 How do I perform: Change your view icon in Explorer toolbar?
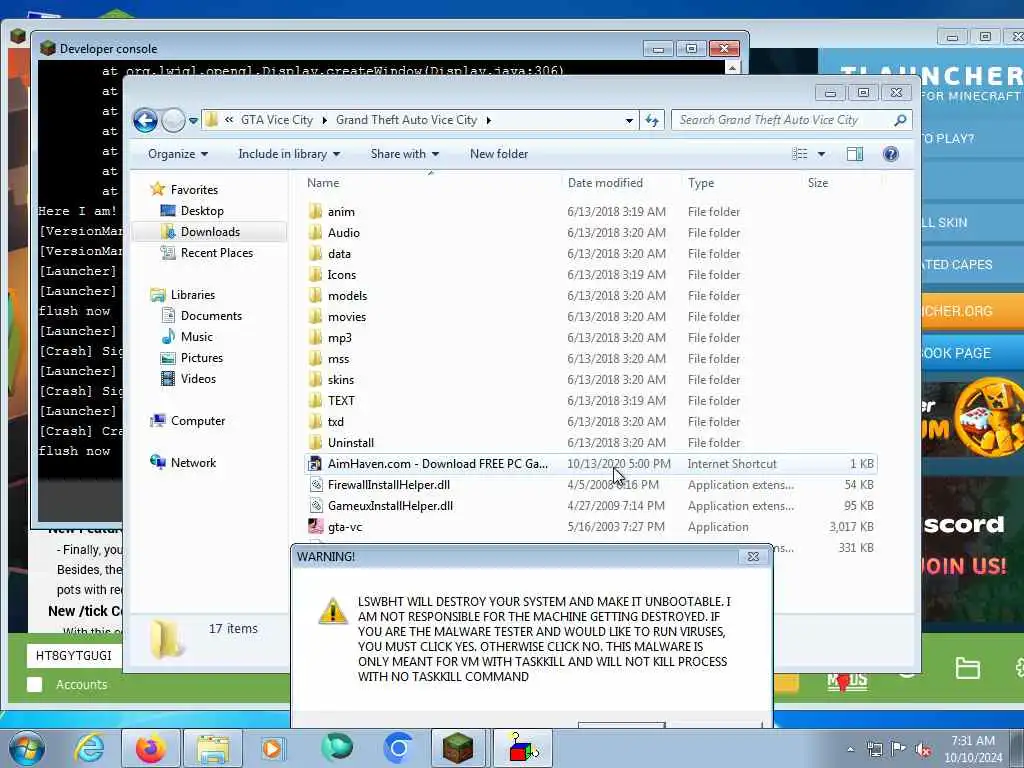(x=800, y=154)
